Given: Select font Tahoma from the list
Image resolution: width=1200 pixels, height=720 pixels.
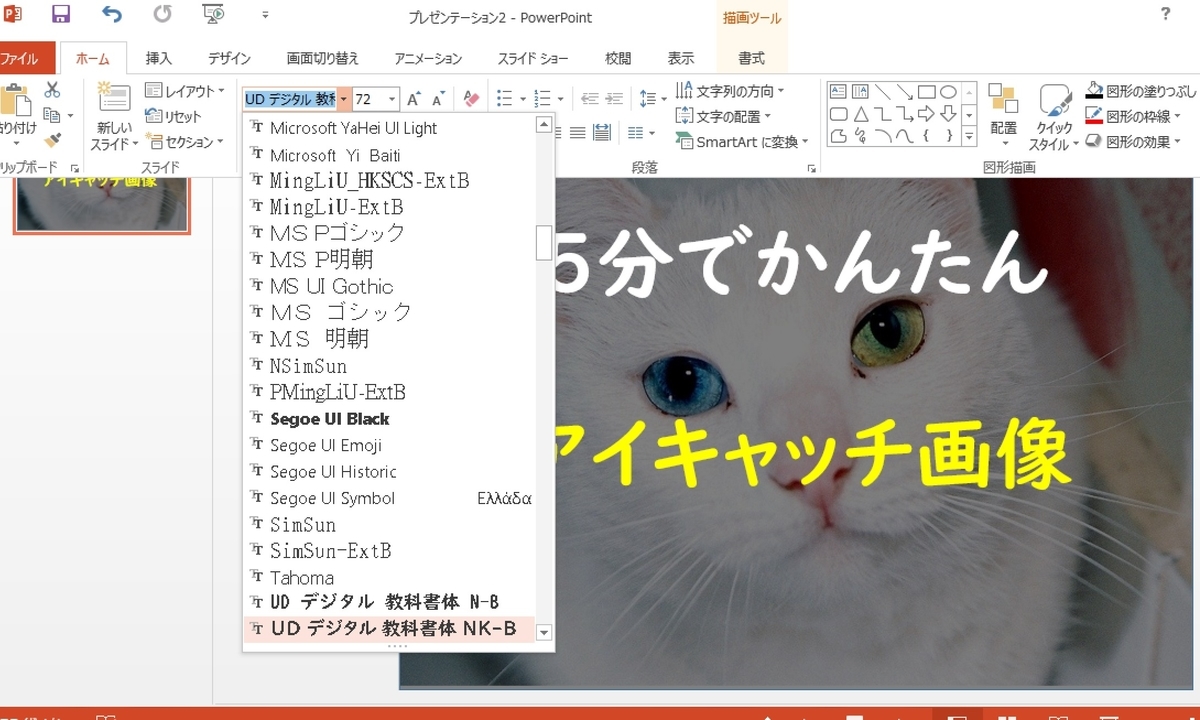Looking at the screenshot, I should tap(390, 577).
